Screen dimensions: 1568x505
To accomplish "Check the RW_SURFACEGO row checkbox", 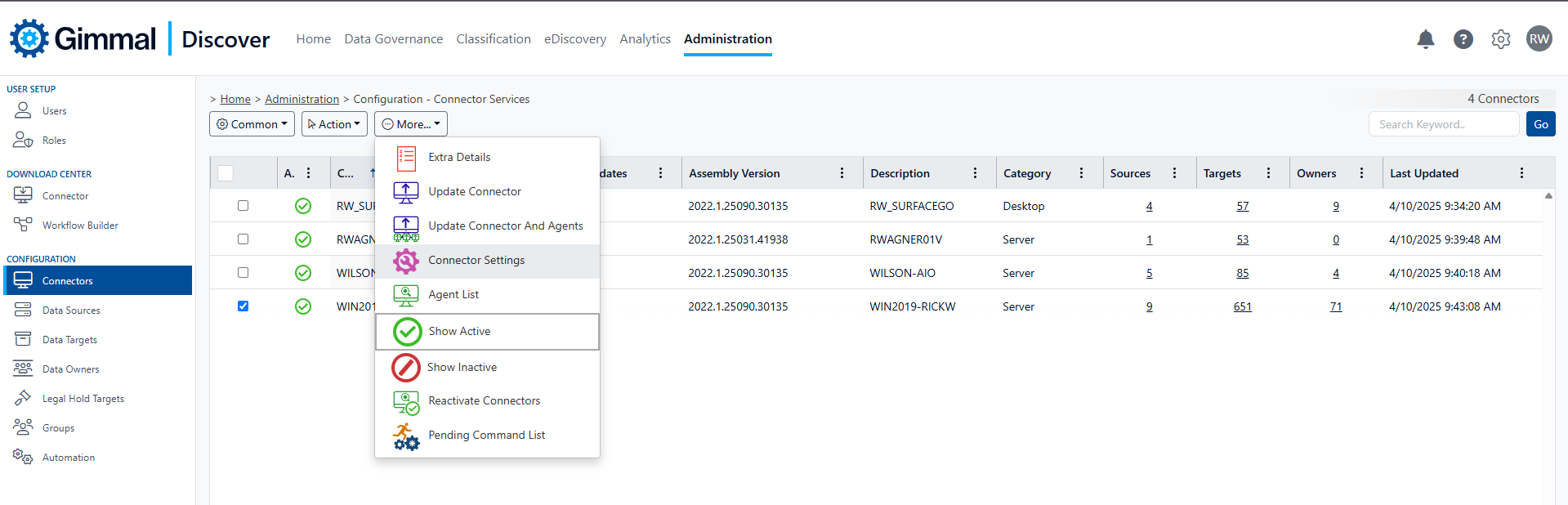I will click(x=243, y=206).
